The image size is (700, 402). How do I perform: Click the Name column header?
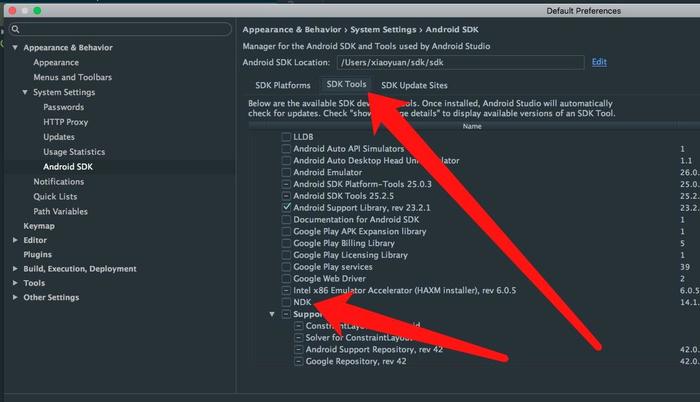pos(472,126)
